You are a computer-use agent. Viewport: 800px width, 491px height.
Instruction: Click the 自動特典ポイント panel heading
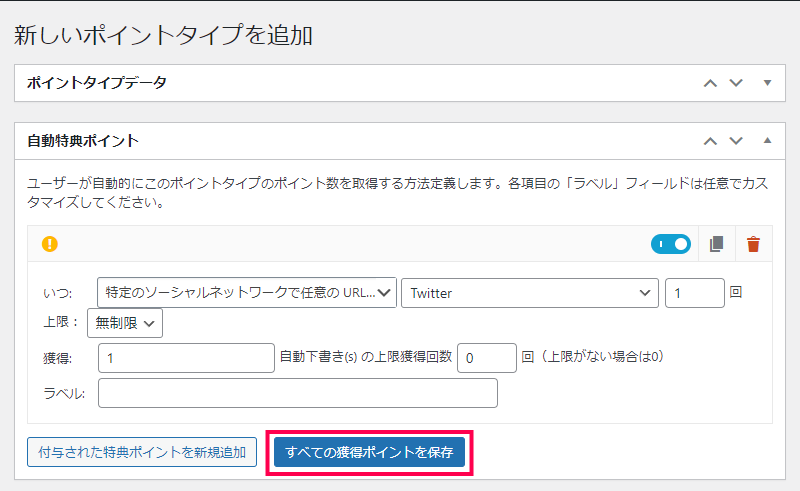(x=83, y=141)
